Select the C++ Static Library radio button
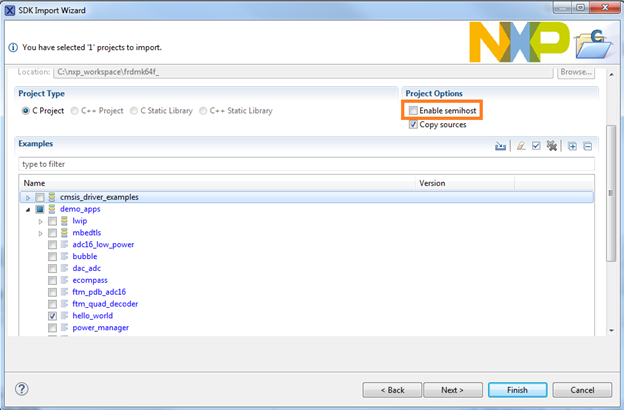 tap(203, 111)
